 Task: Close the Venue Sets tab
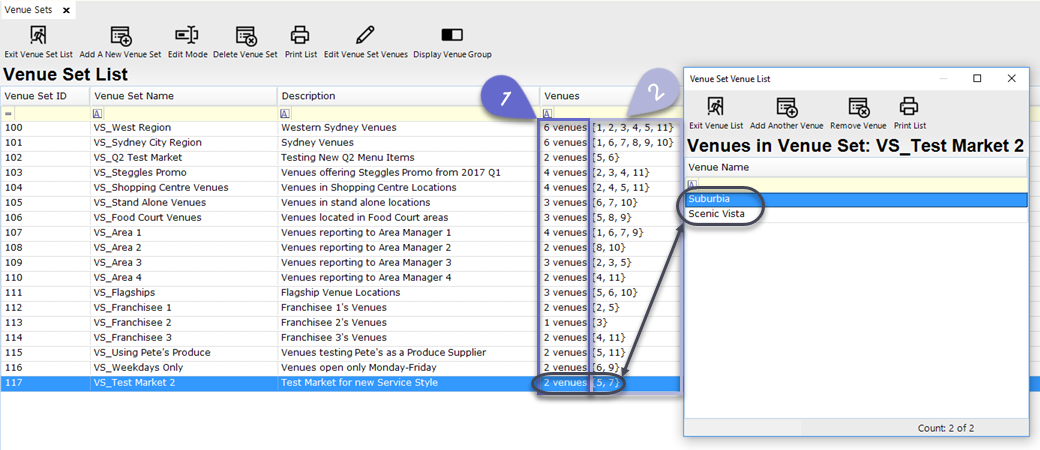66,9
